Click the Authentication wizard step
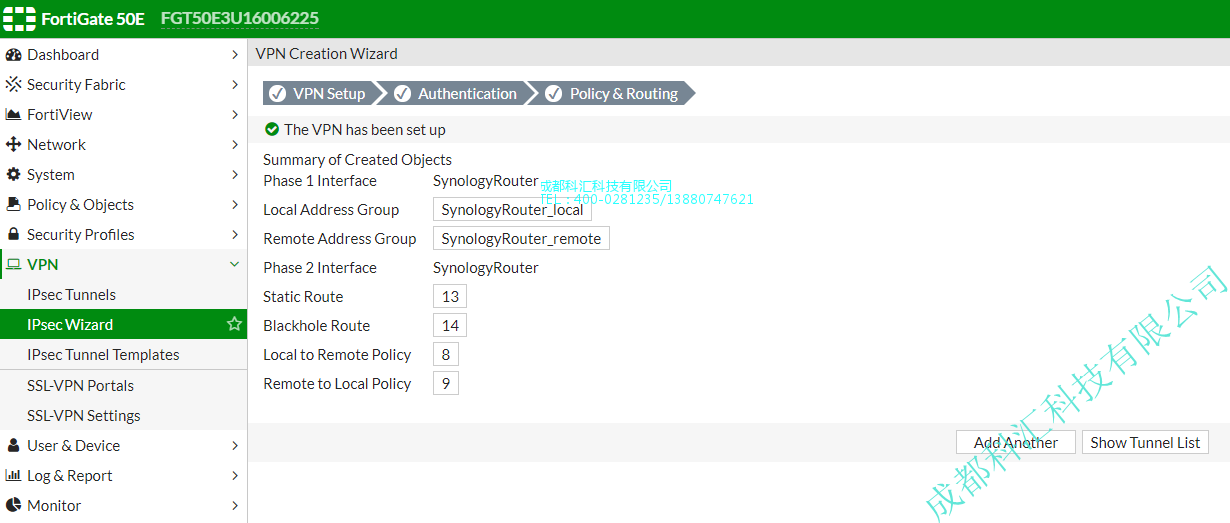Image resolution: width=1230 pixels, height=523 pixels. (456, 93)
